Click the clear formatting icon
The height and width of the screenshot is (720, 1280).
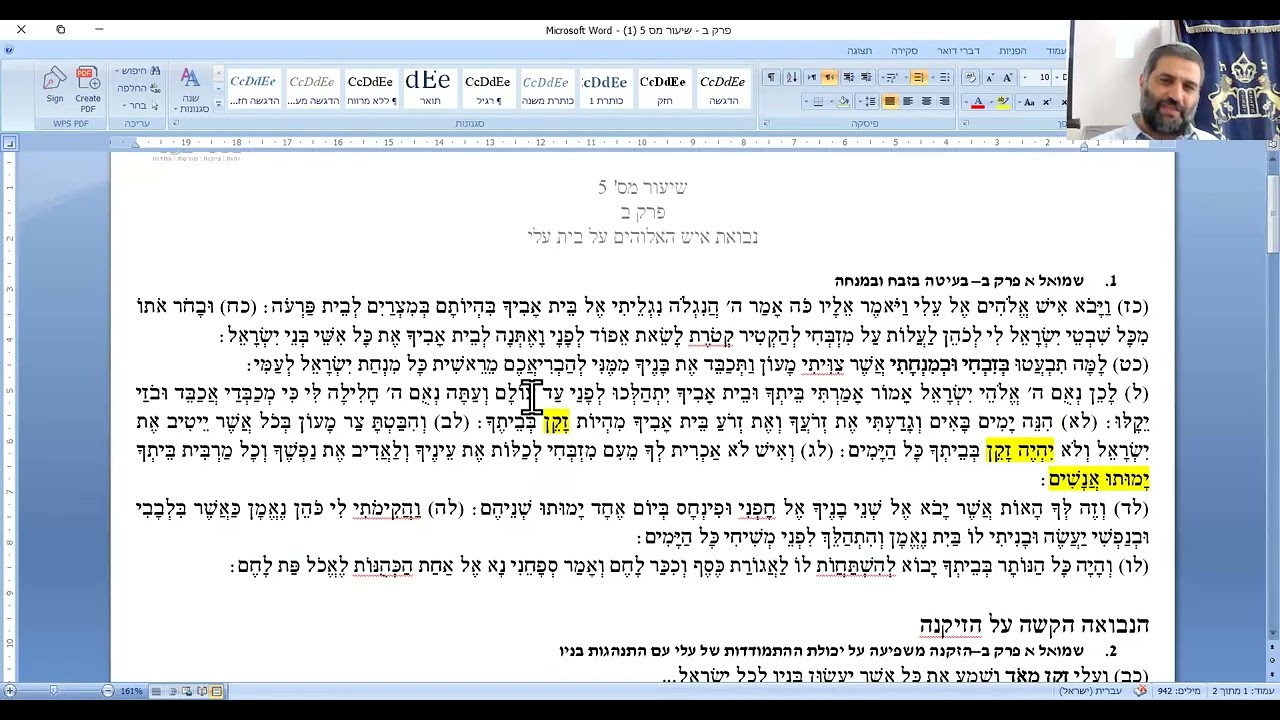pyautogui.click(x=970, y=77)
